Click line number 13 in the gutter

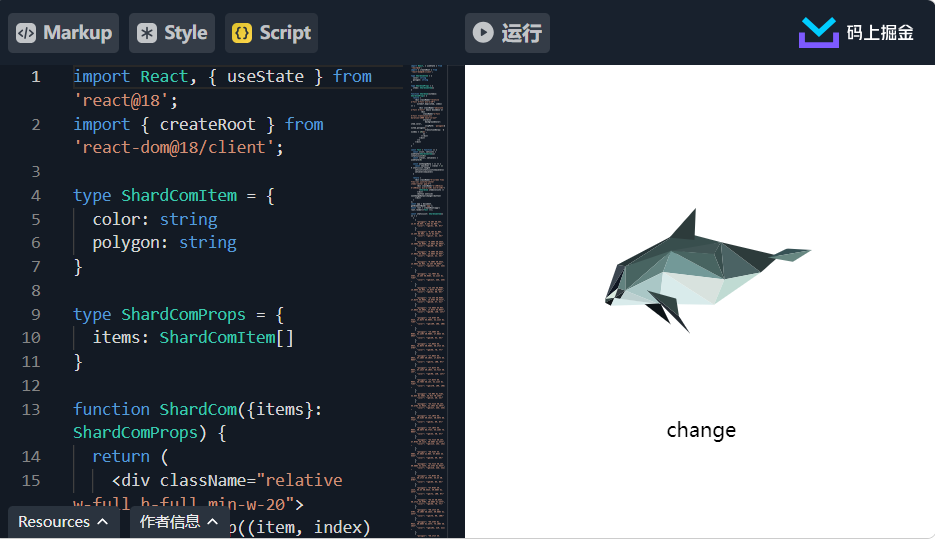pyautogui.click(x=31, y=409)
